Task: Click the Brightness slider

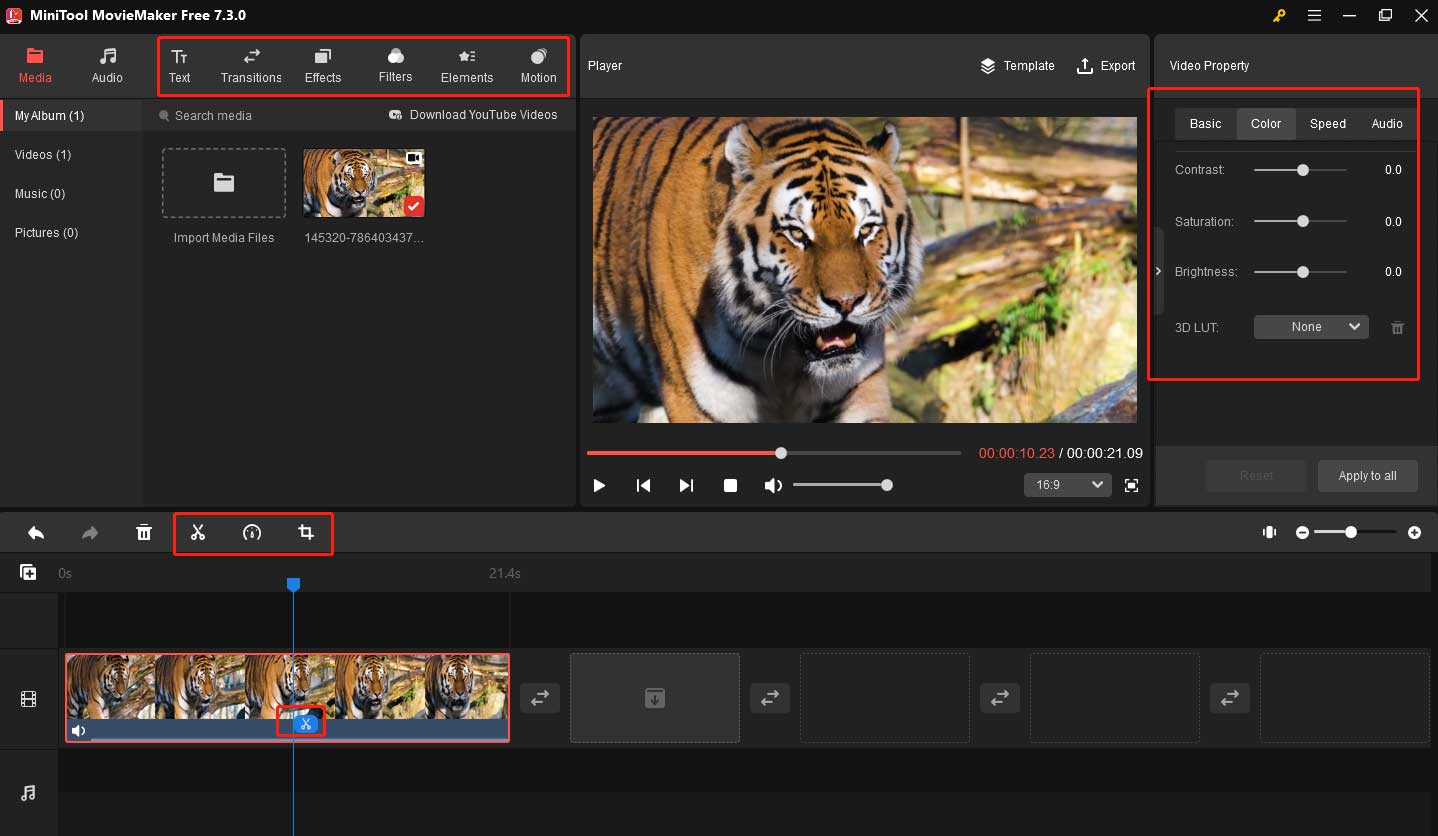Action: point(1300,271)
